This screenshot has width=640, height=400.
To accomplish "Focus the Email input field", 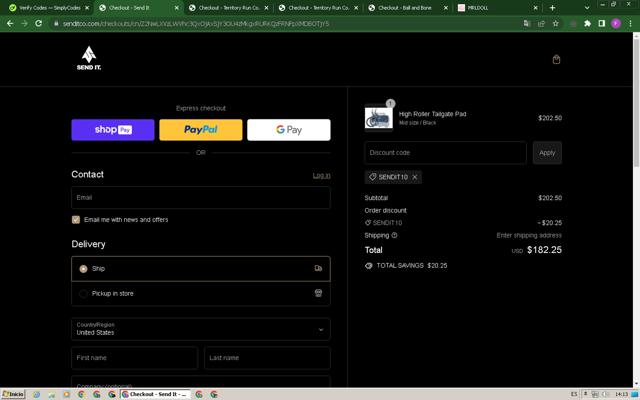I will pos(200,198).
